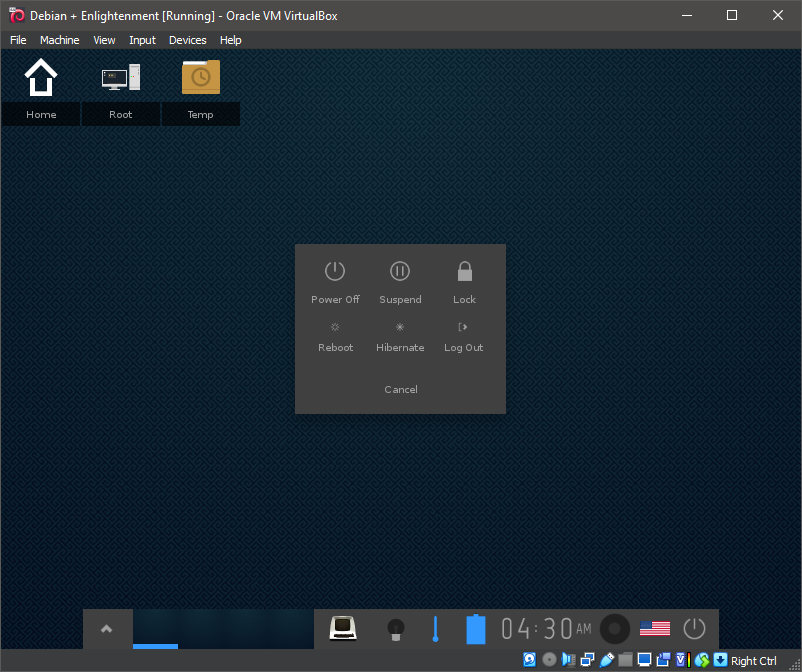Open the Help menu

(231, 40)
